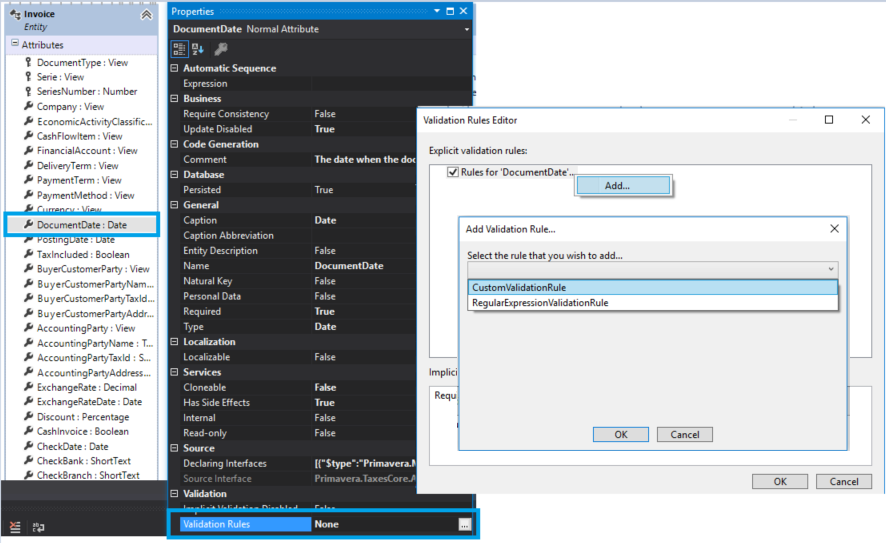
Task: Click the Alphabetical sort icon in the Properties toolbar
Action: pos(198,49)
